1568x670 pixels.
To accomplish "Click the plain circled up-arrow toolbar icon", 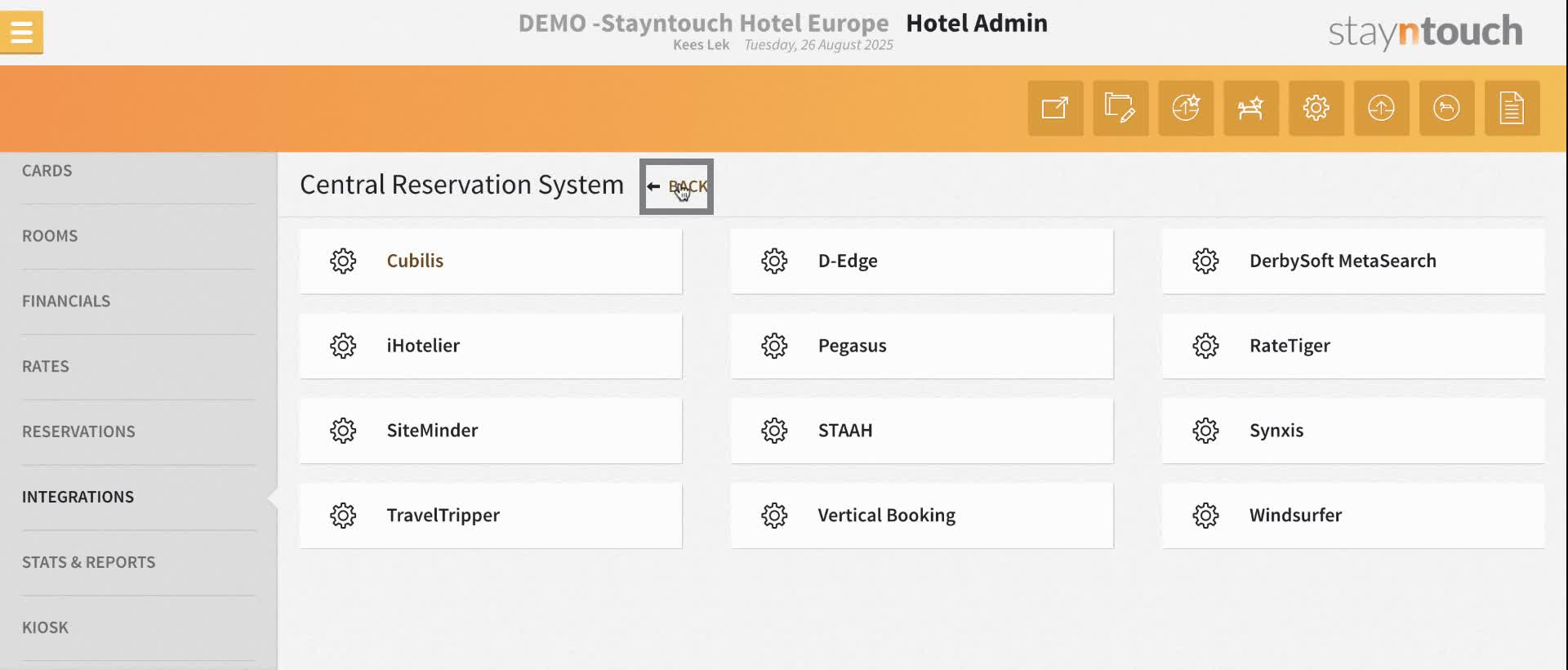I will point(1382,108).
